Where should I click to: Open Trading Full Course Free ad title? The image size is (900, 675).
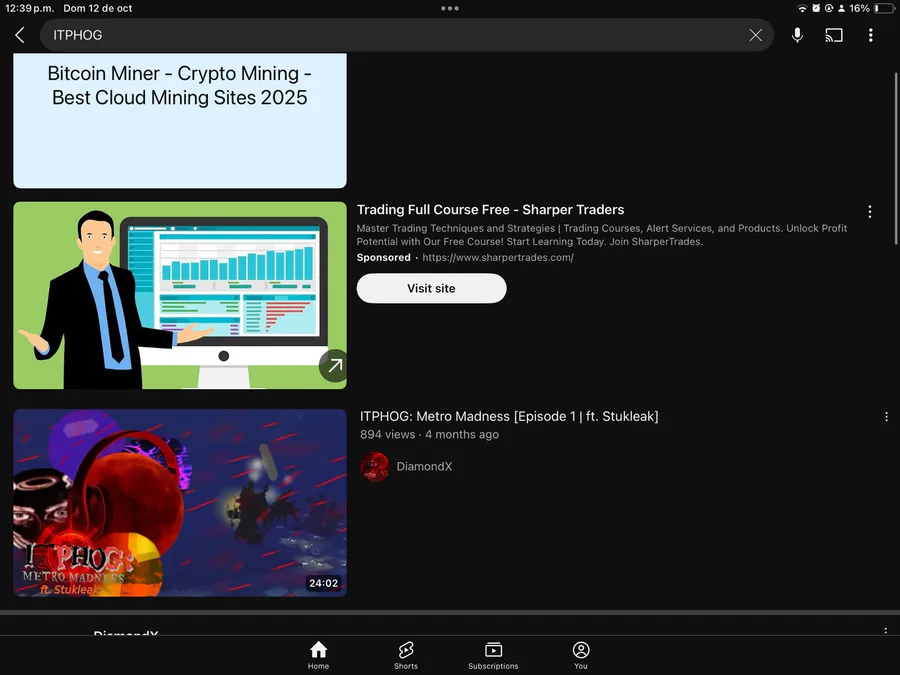pyautogui.click(x=490, y=210)
